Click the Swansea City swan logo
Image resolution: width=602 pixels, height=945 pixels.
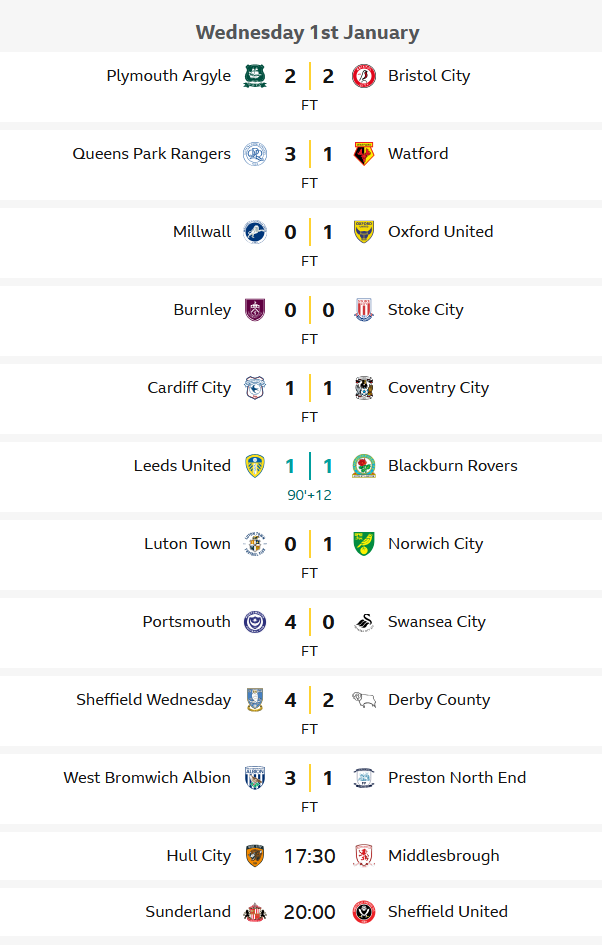point(364,622)
